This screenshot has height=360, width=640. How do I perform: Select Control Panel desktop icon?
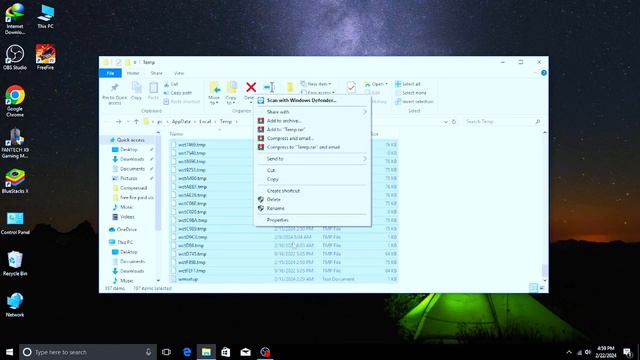click(15, 223)
